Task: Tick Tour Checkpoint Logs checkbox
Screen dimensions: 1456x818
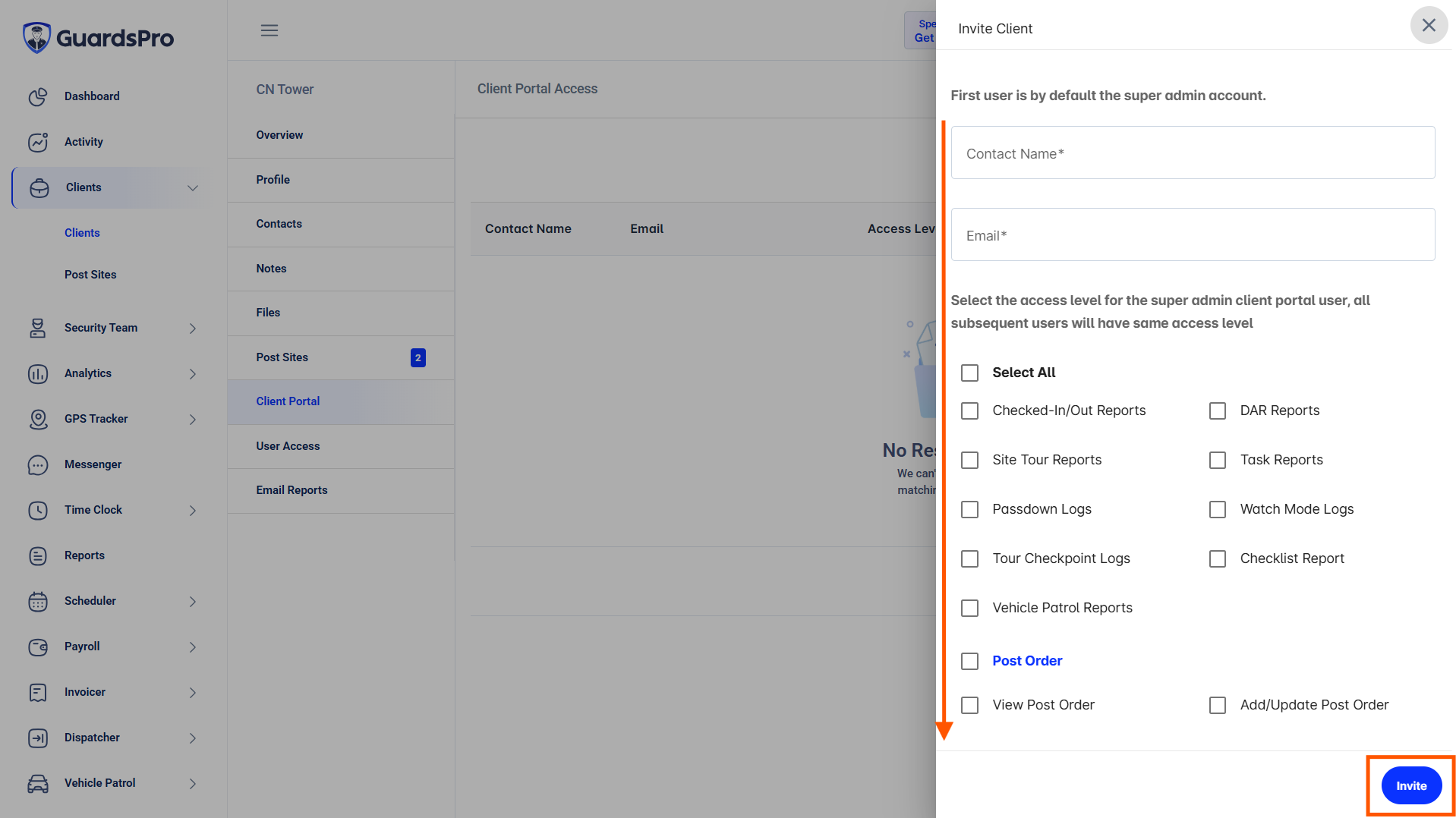Action: pos(969,558)
